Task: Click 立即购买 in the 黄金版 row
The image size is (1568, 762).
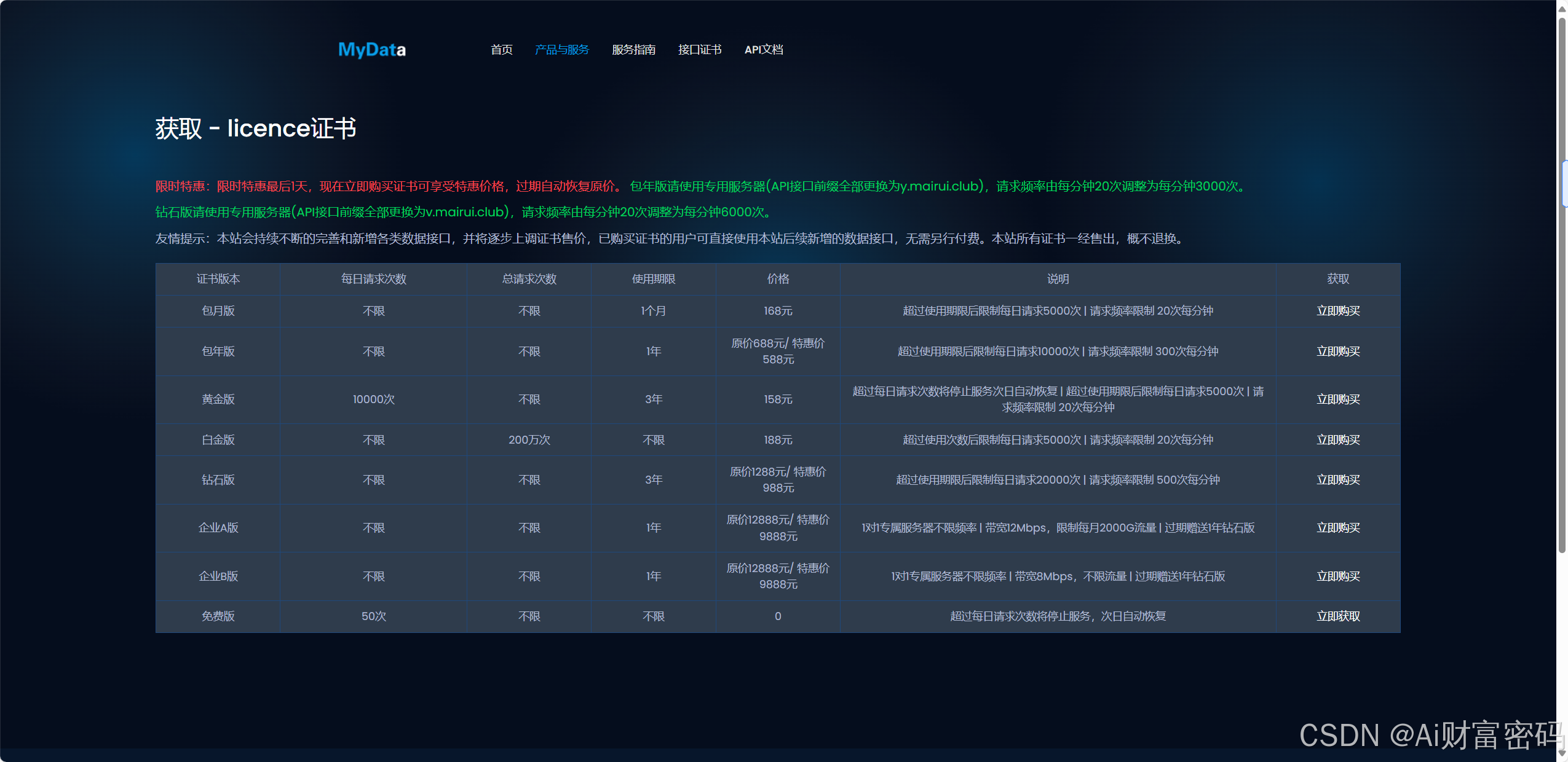Action: click(x=1337, y=399)
